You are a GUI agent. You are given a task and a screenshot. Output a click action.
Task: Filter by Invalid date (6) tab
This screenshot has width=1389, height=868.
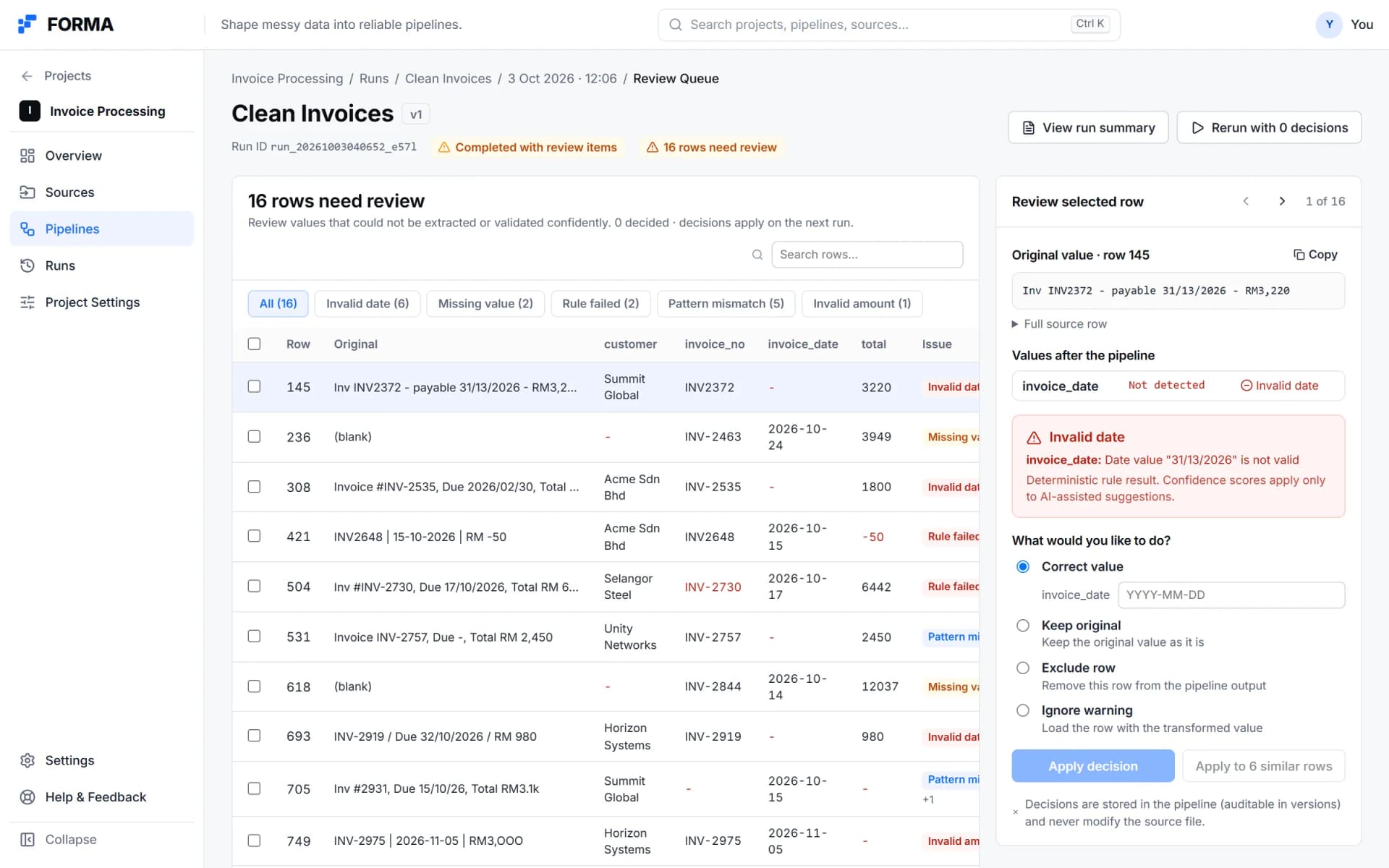coord(368,304)
